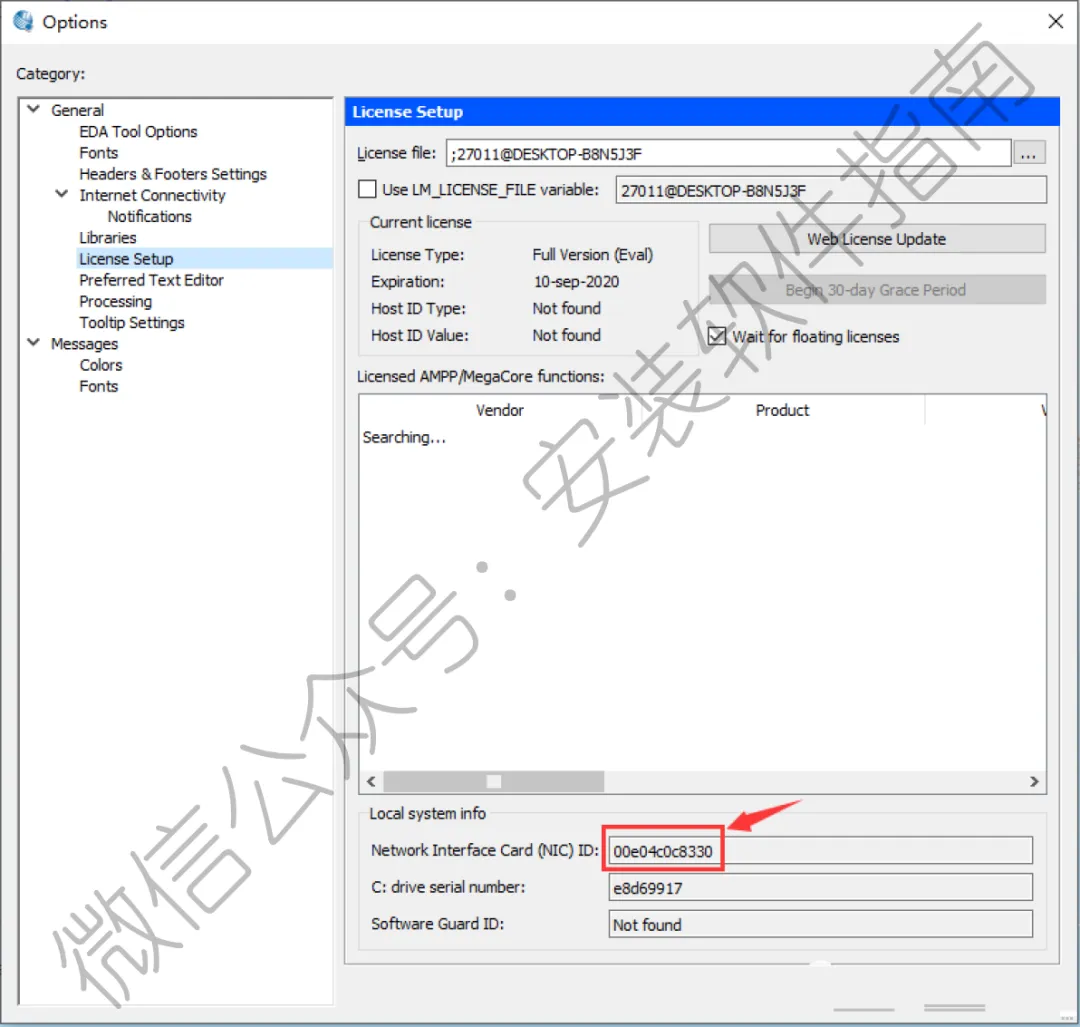Image resolution: width=1080 pixels, height=1027 pixels.
Task: Open Colors under Messages
Action: tap(101, 365)
